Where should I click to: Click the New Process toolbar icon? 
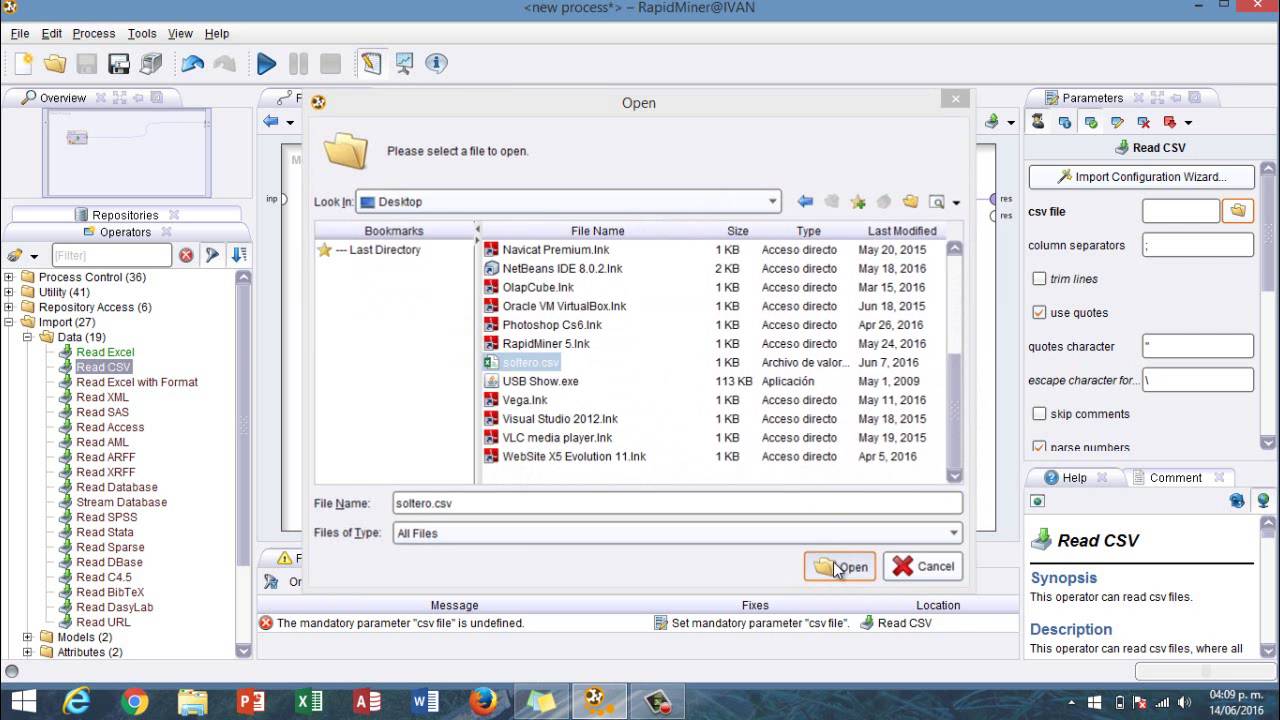point(24,64)
